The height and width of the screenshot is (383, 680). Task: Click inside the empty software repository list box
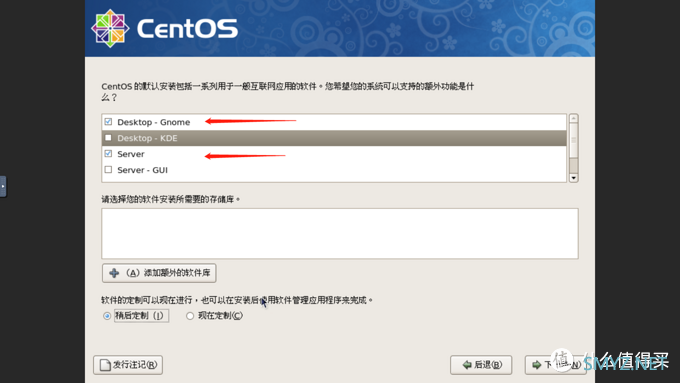point(340,233)
